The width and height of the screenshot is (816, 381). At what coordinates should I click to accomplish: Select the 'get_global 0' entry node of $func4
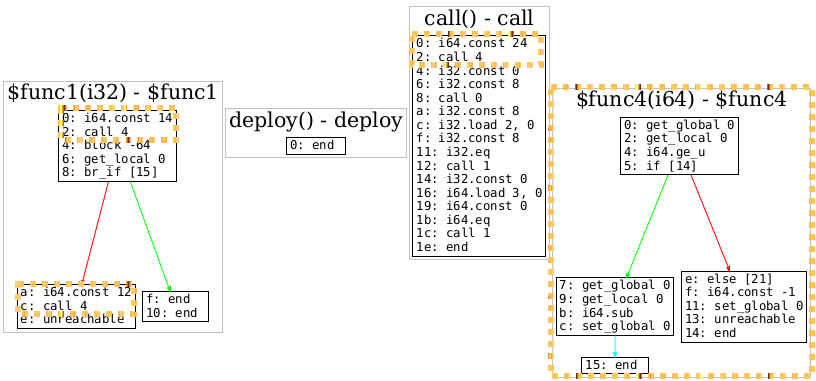pyautogui.click(x=679, y=146)
